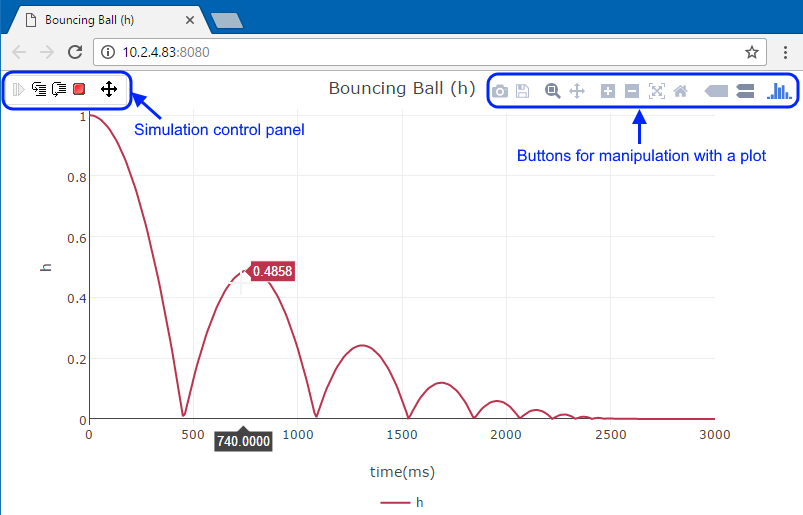The image size is (803, 515).
Task: Stop the simulation with the red square
Action: [79, 90]
